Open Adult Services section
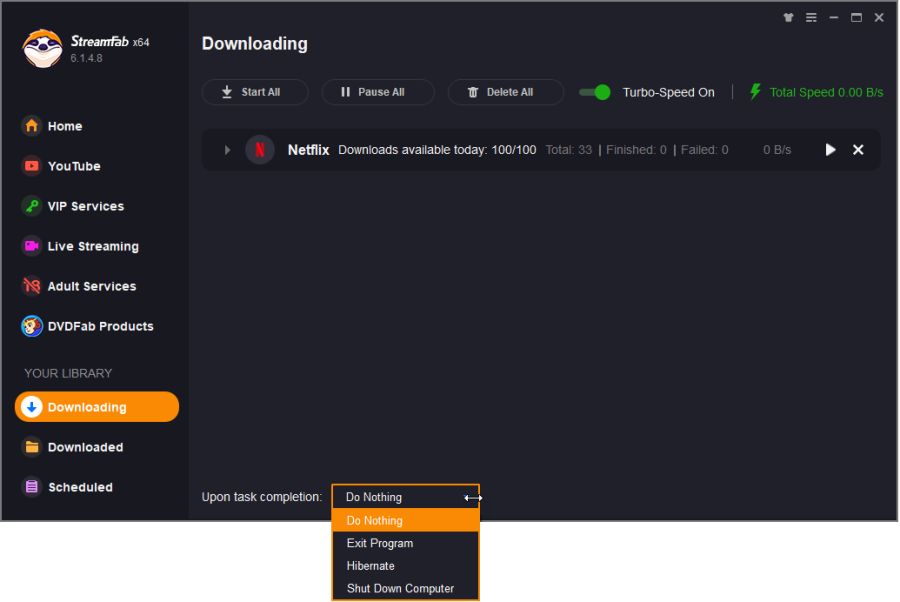 point(79,286)
